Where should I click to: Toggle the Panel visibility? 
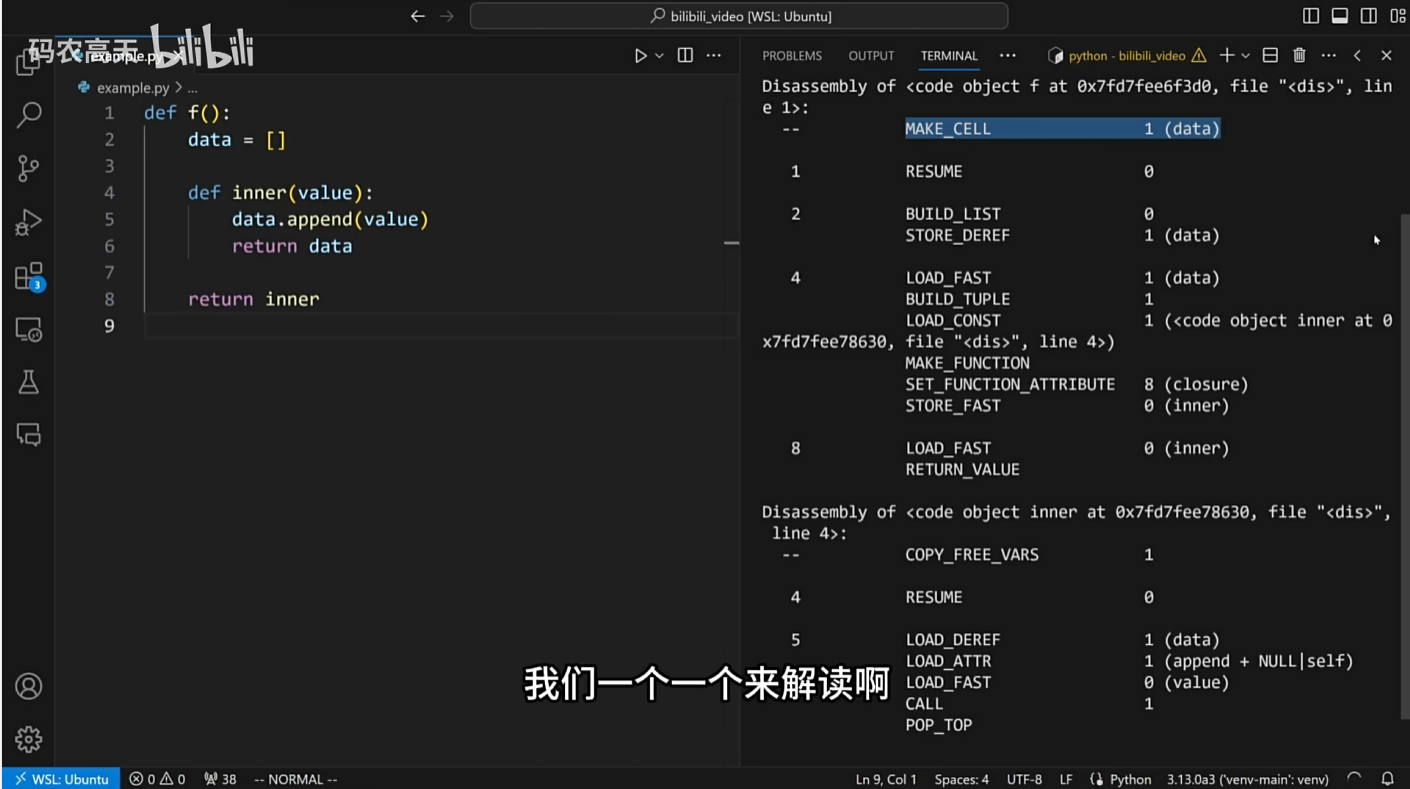coord(1339,16)
